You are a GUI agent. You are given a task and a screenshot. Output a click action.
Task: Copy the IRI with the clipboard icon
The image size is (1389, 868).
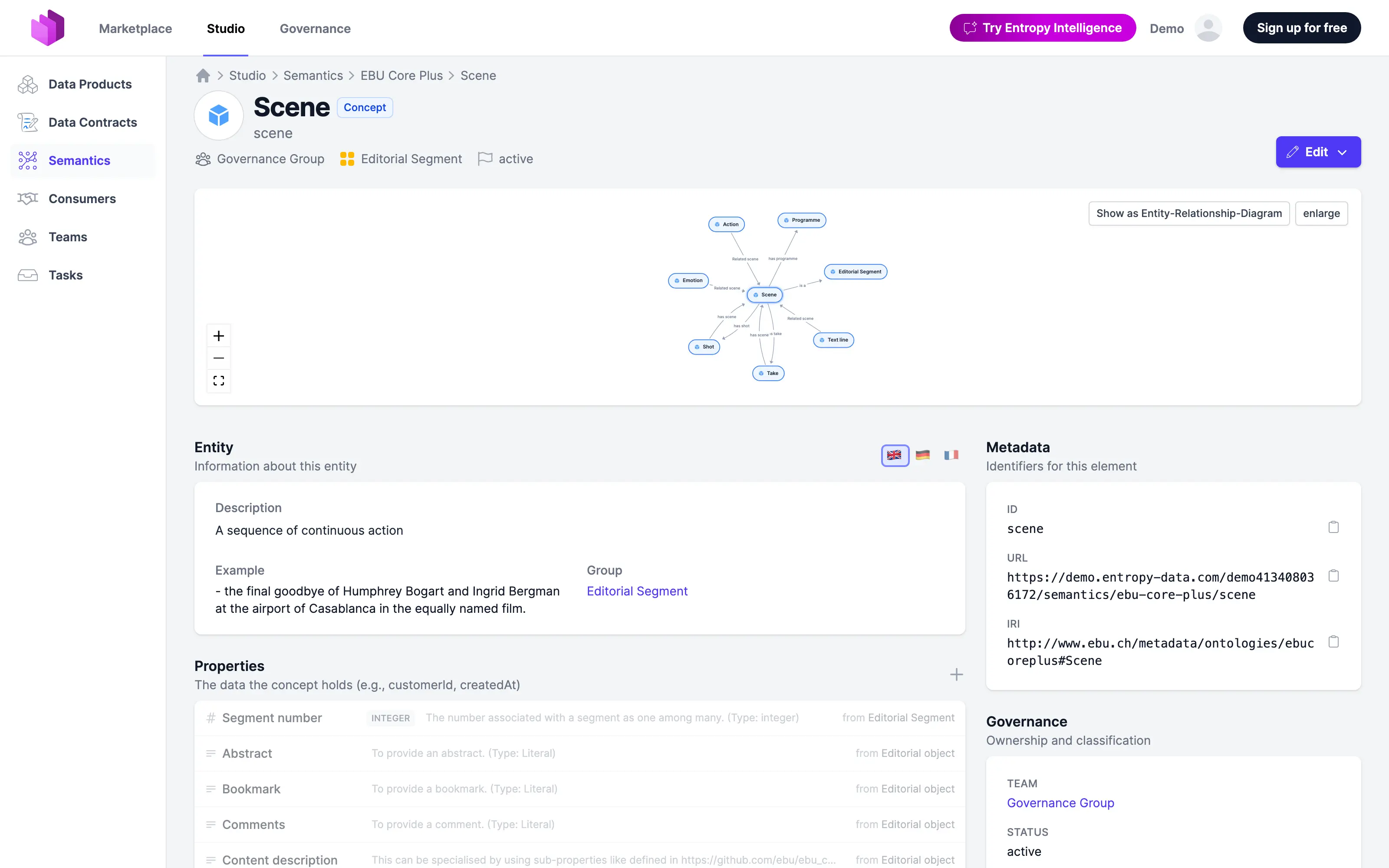pos(1333,641)
